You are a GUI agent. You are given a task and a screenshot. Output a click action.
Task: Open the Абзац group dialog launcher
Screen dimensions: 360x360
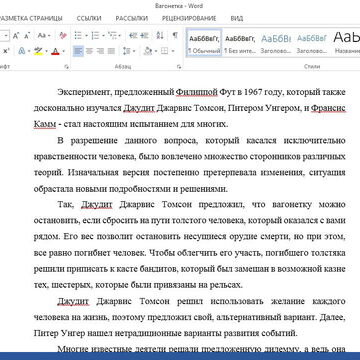click(x=179, y=67)
